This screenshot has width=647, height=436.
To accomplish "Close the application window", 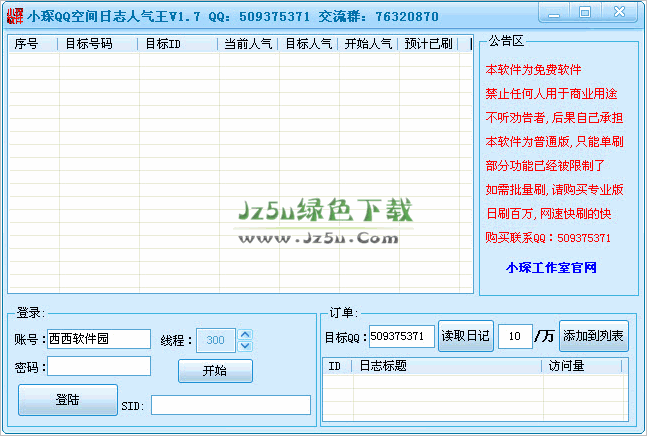I will click(x=619, y=13).
